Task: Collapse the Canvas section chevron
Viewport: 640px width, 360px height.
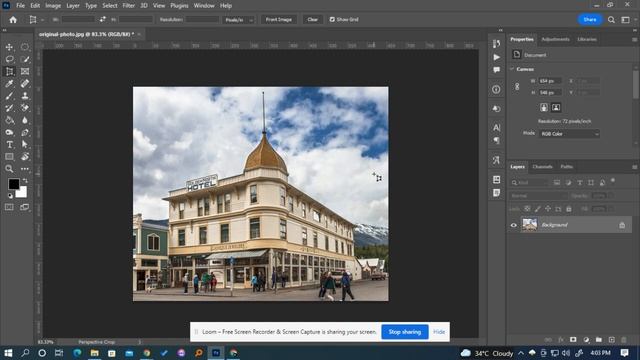Action: tap(512, 69)
